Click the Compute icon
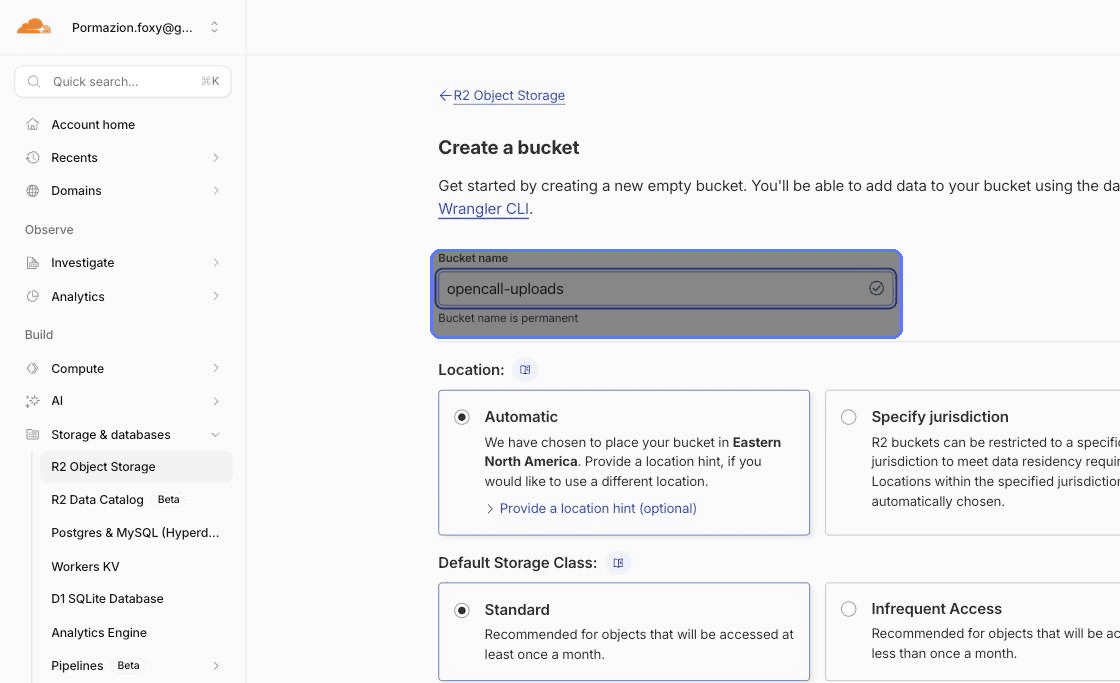The height and width of the screenshot is (683, 1120). tap(33, 368)
